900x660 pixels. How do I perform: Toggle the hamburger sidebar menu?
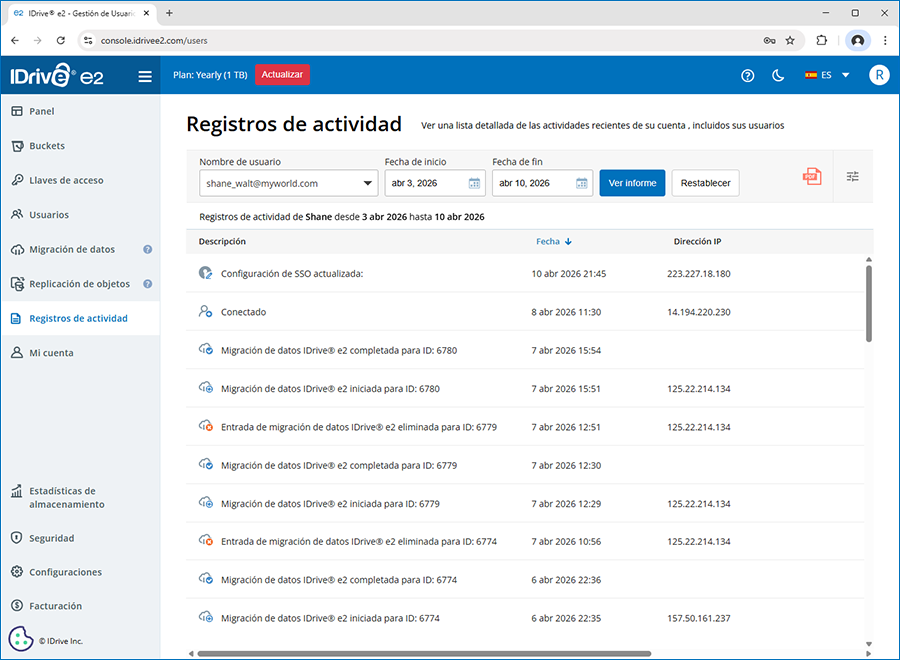pyautogui.click(x=145, y=76)
